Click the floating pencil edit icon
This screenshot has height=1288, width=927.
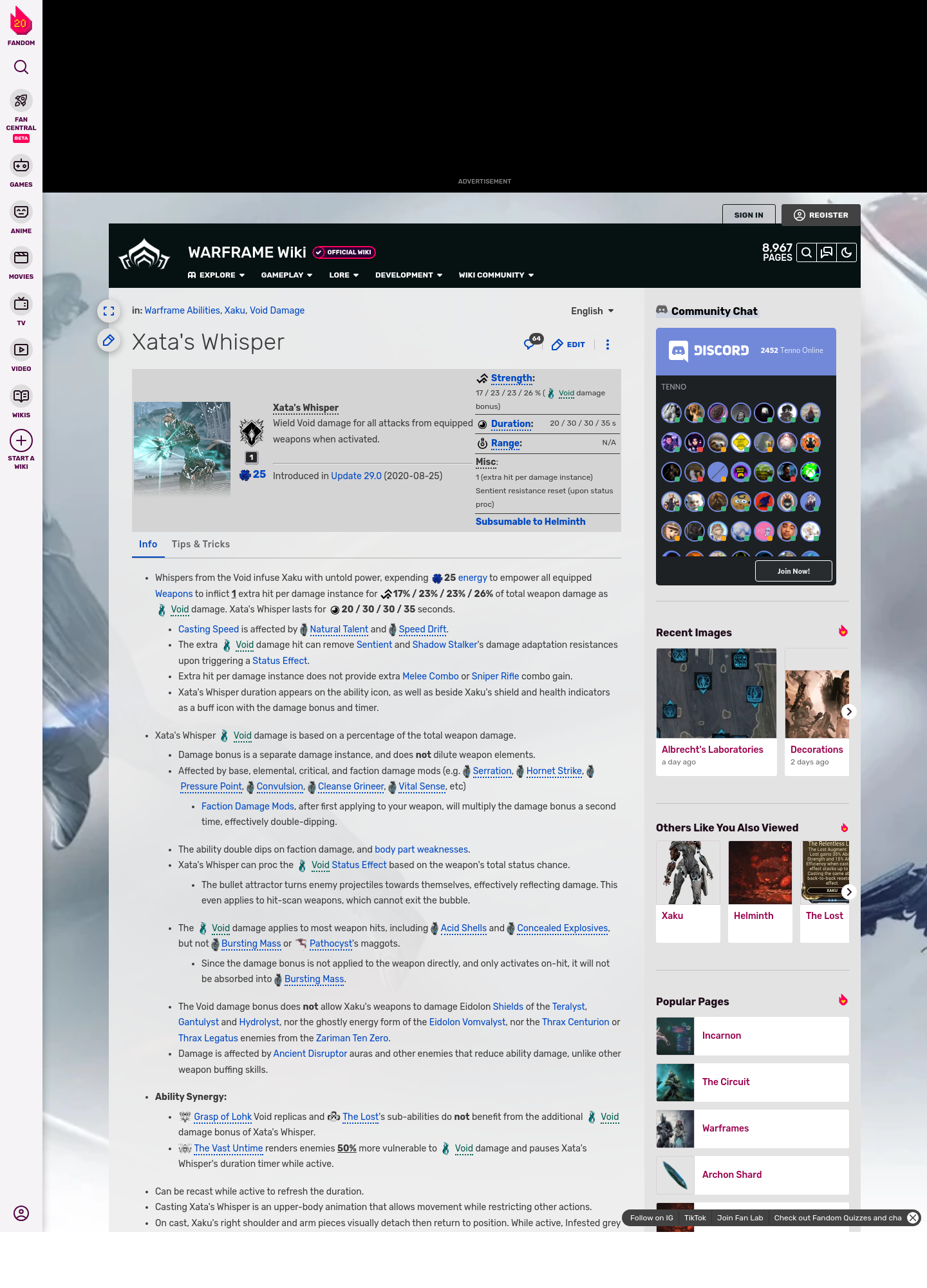click(x=109, y=340)
